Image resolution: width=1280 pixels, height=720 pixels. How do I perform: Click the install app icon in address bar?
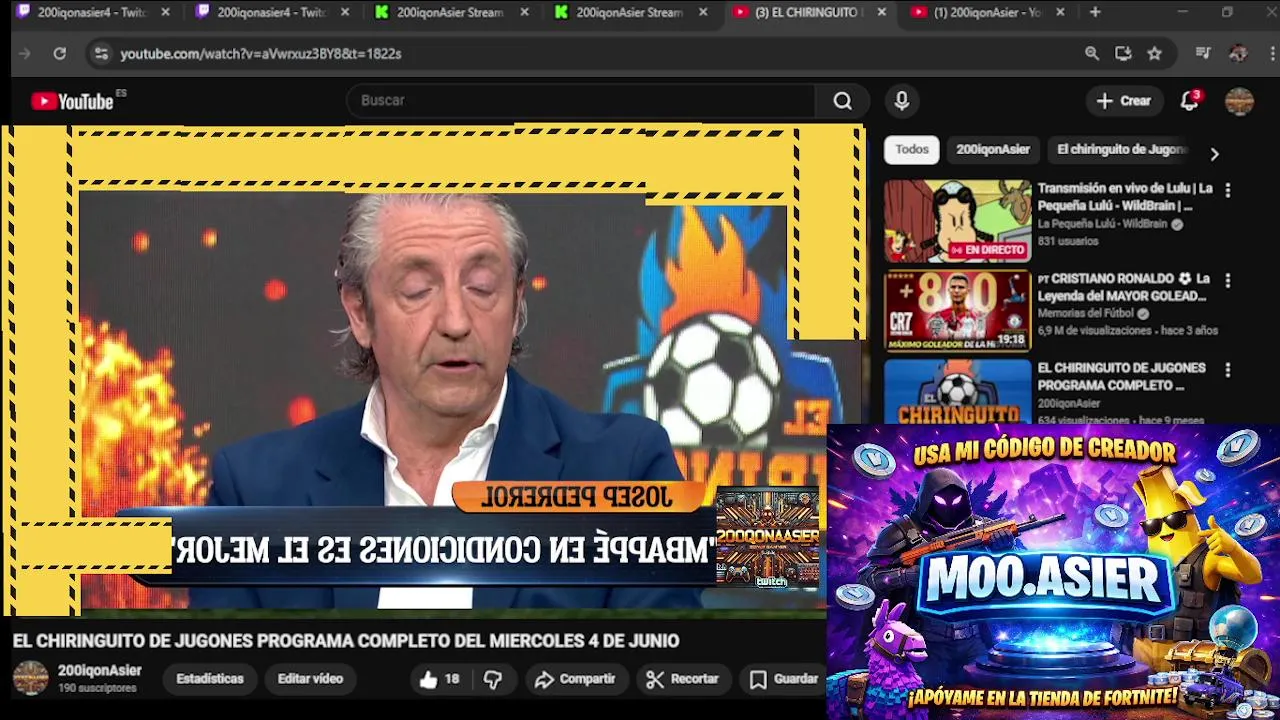(x=1123, y=53)
